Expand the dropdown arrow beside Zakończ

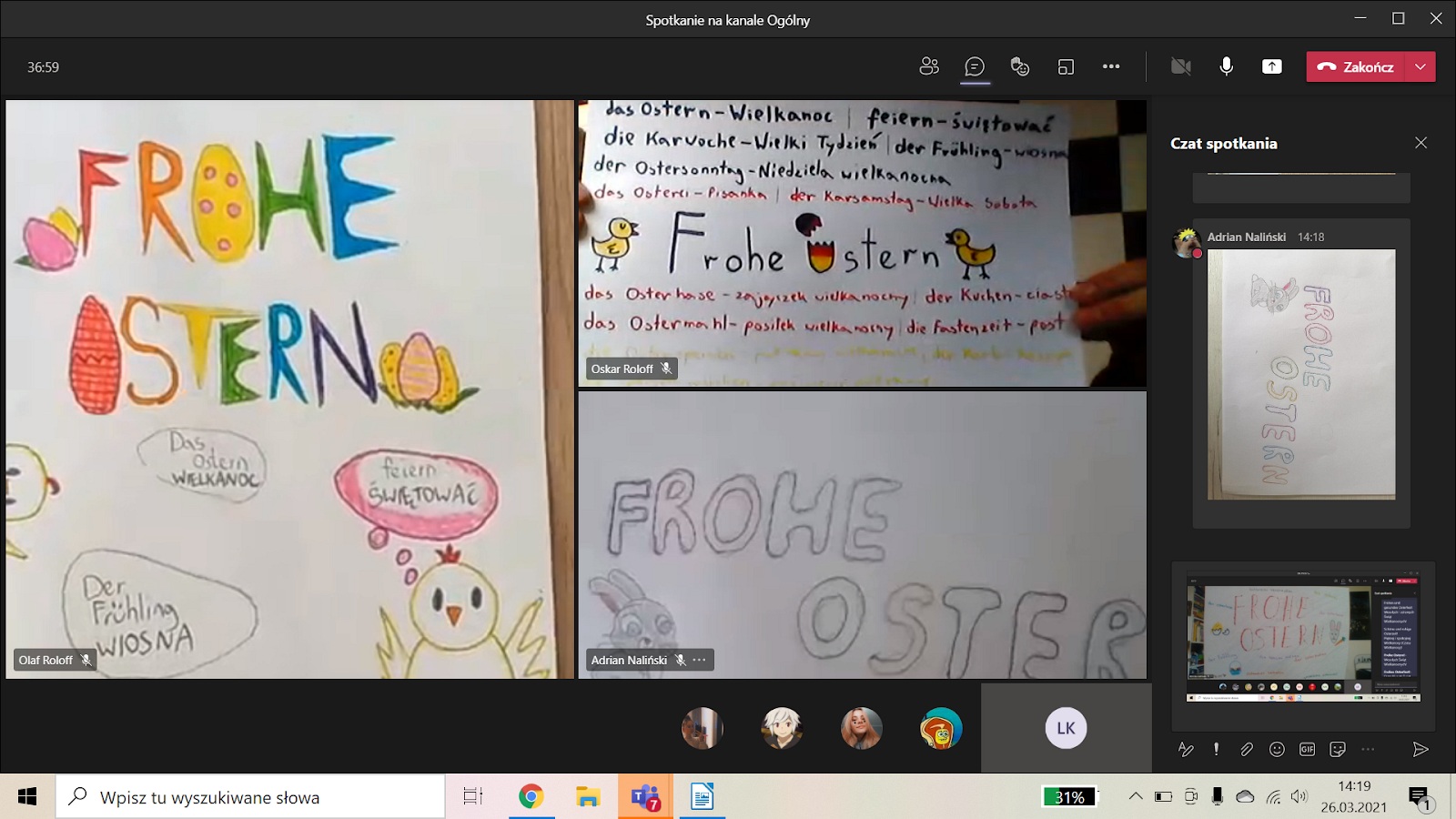tap(1421, 66)
